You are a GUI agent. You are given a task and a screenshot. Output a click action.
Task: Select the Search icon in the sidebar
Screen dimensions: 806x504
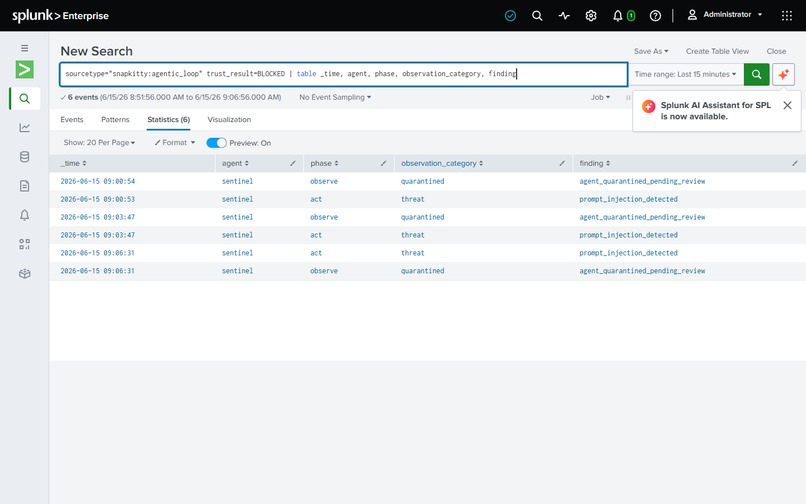click(x=25, y=98)
